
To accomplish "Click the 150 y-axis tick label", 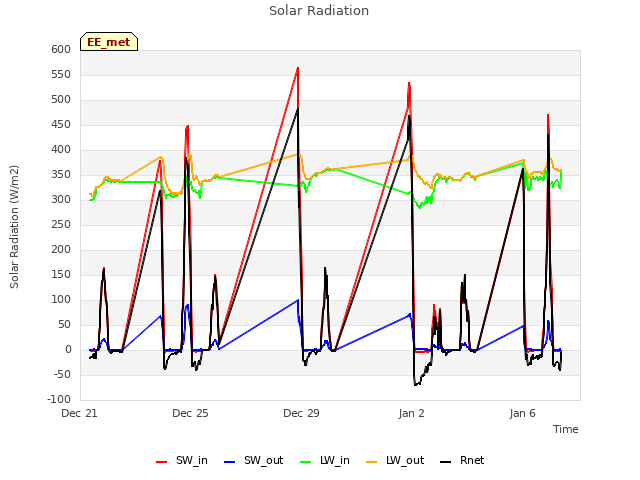I will coord(61,275).
